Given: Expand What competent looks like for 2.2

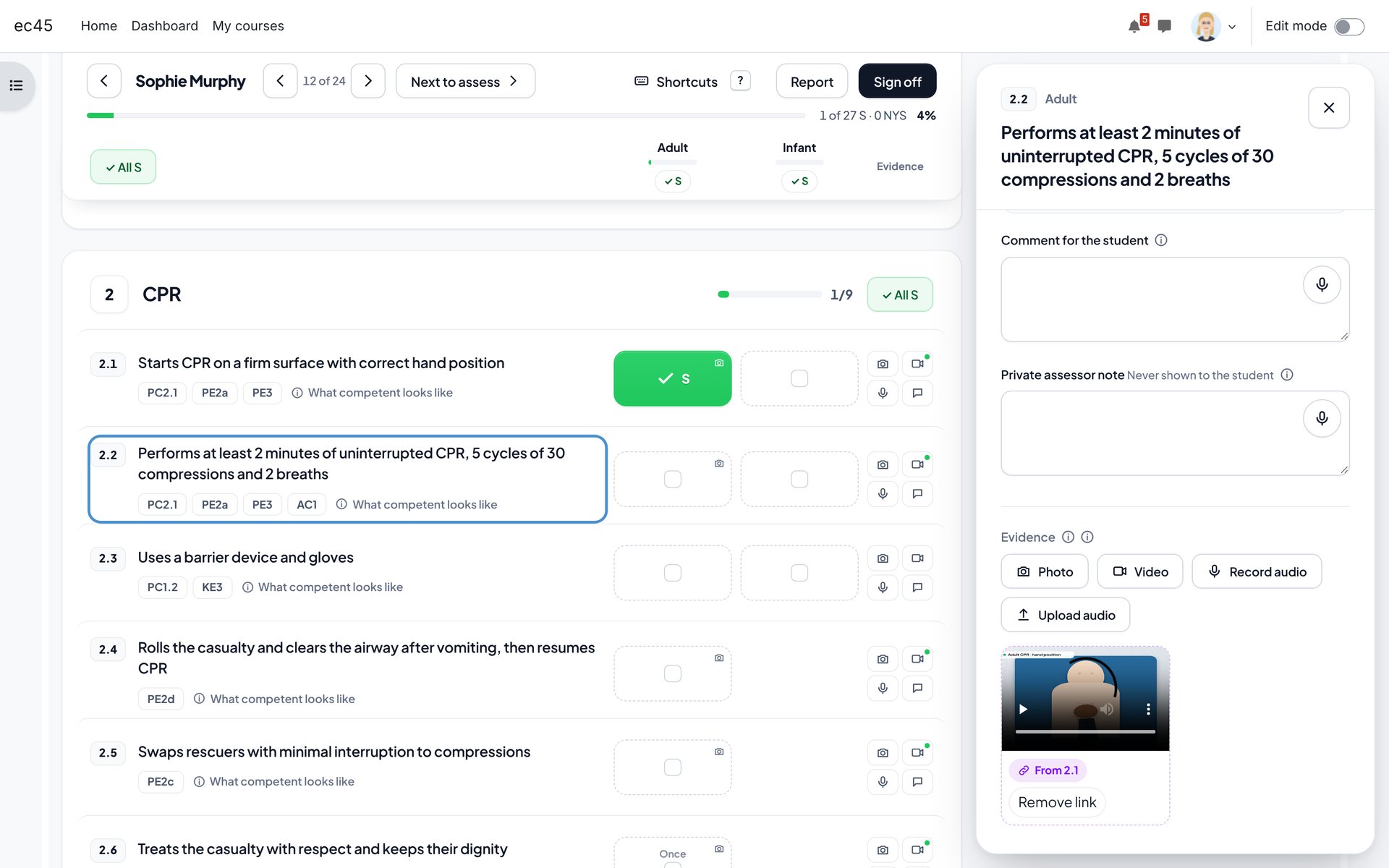Looking at the screenshot, I should 417,504.
